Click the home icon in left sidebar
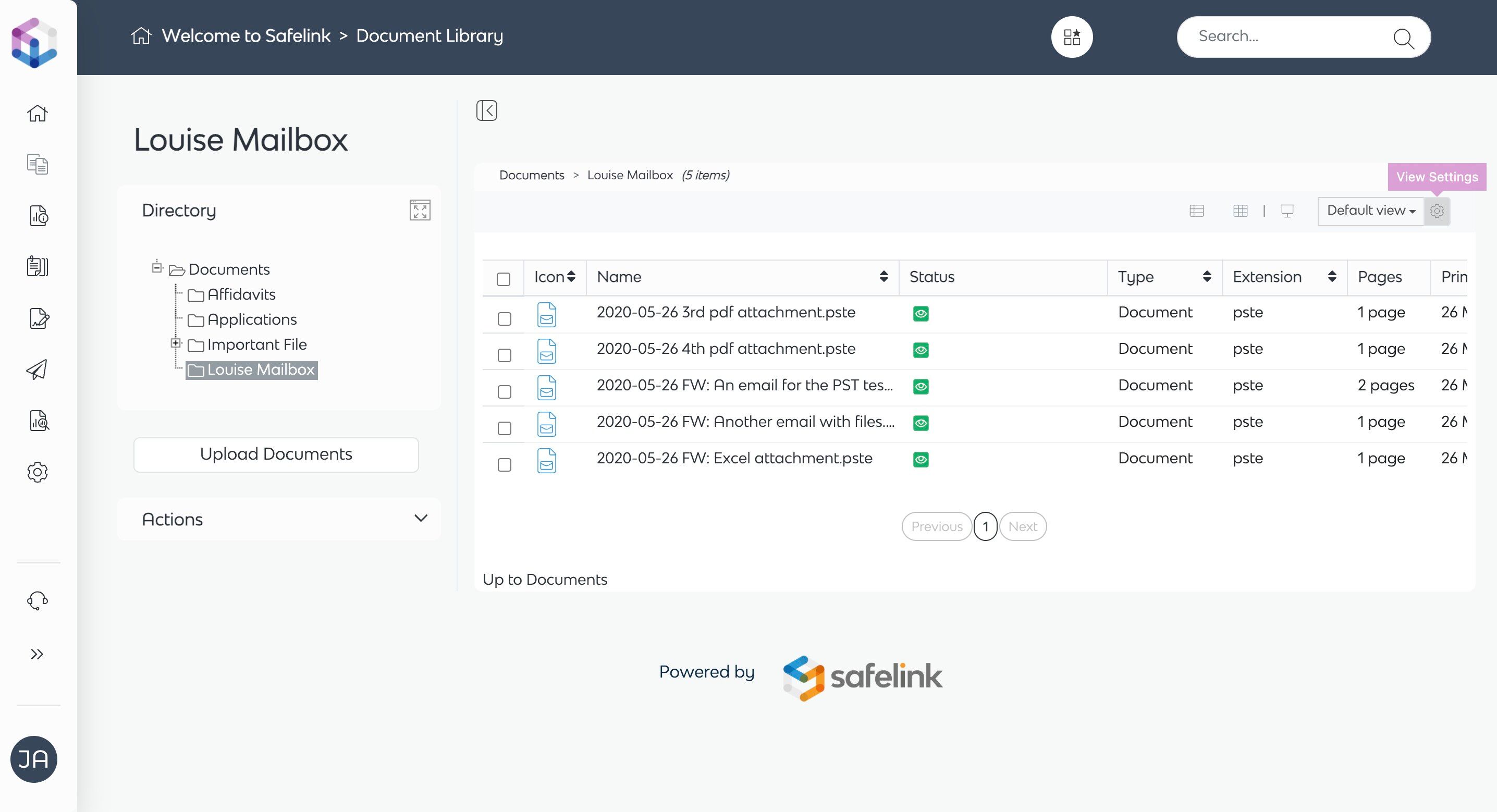This screenshot has width=1497, height=812. [37, 113]
